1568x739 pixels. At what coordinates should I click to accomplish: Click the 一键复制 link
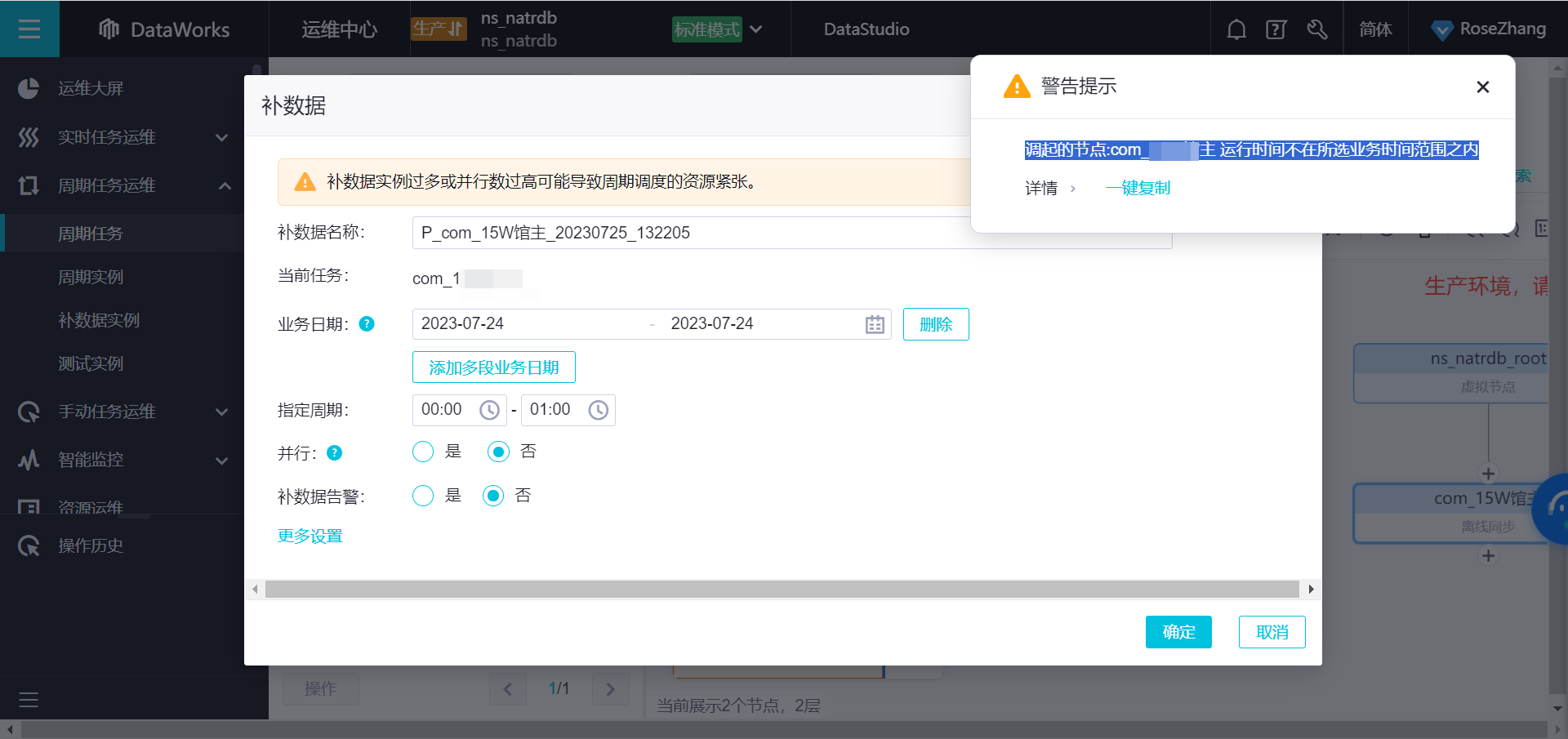tap(1138, 189)
